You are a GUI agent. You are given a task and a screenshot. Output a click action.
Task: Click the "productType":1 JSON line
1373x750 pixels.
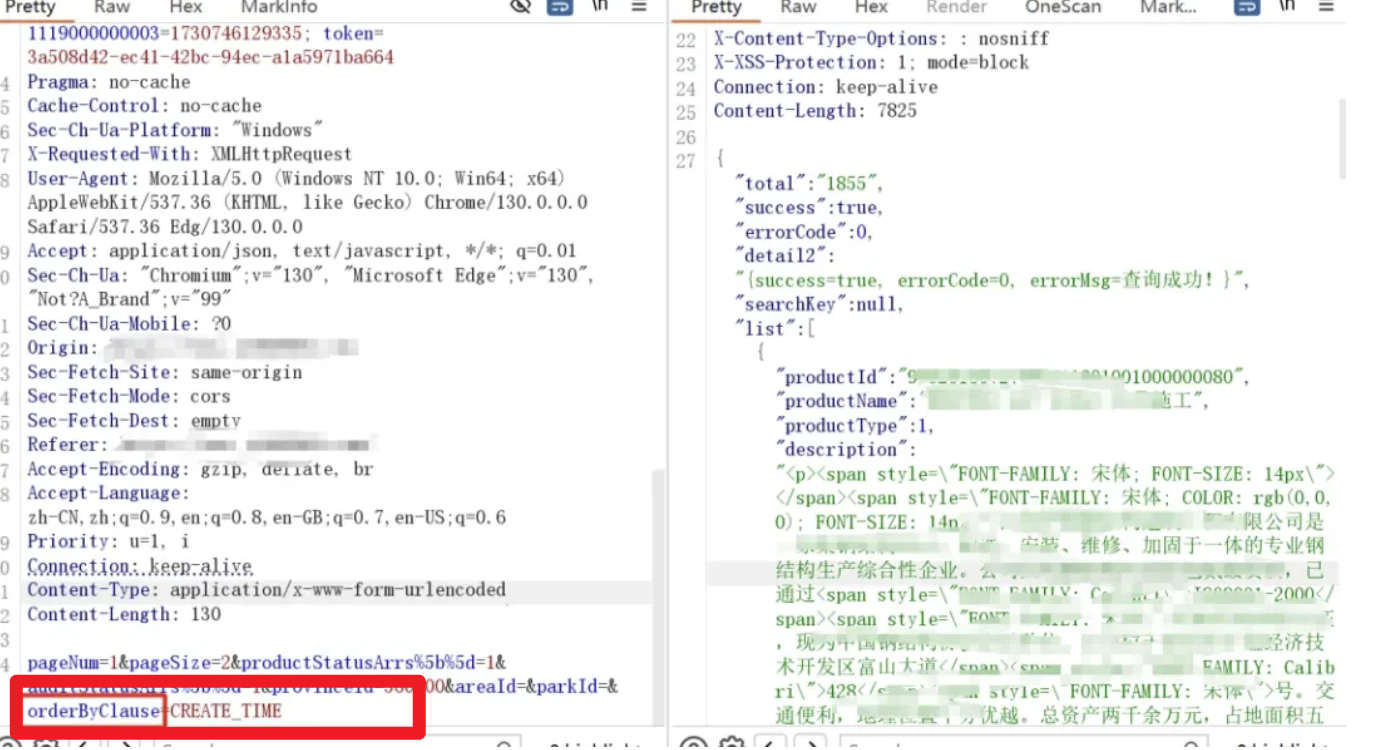tap(855, 425)
